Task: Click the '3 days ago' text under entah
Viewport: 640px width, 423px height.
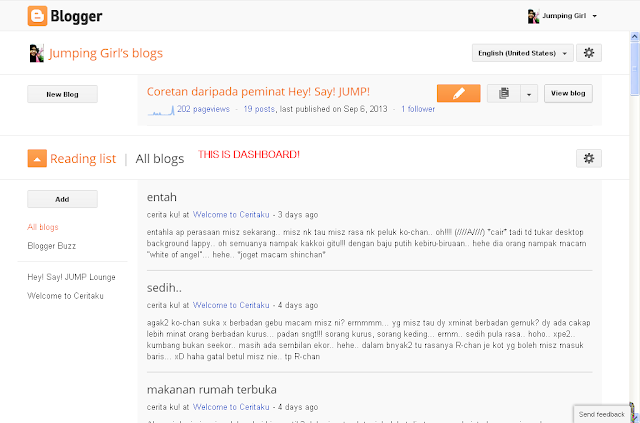Action: (x=298, y=215)
